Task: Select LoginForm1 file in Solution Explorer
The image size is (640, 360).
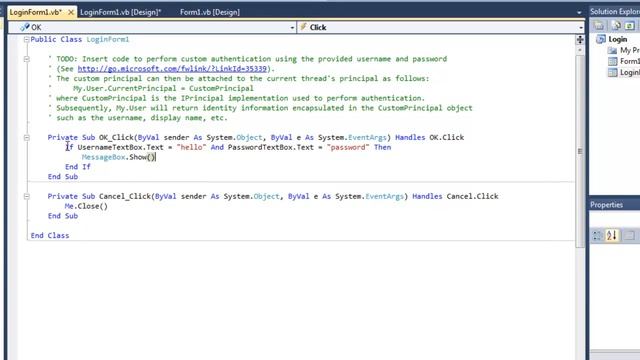Action: pos(630,72)
